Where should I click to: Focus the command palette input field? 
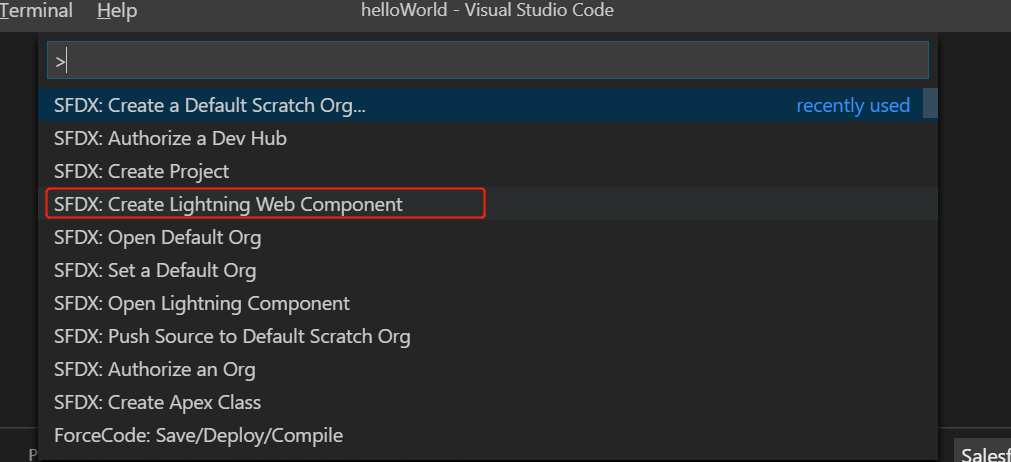tap(487, 61)
